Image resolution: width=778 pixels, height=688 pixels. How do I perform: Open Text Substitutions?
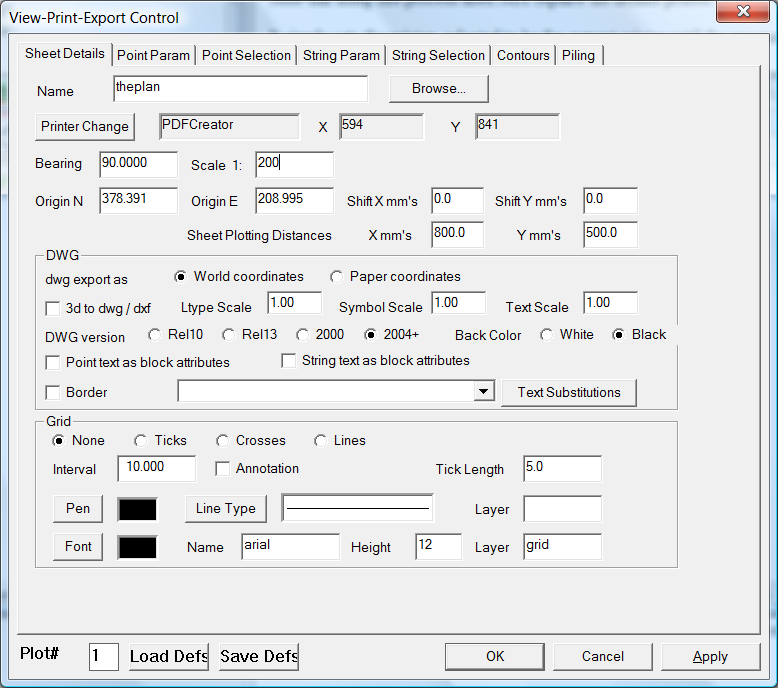pyautogui.click(x=569, y=392)
